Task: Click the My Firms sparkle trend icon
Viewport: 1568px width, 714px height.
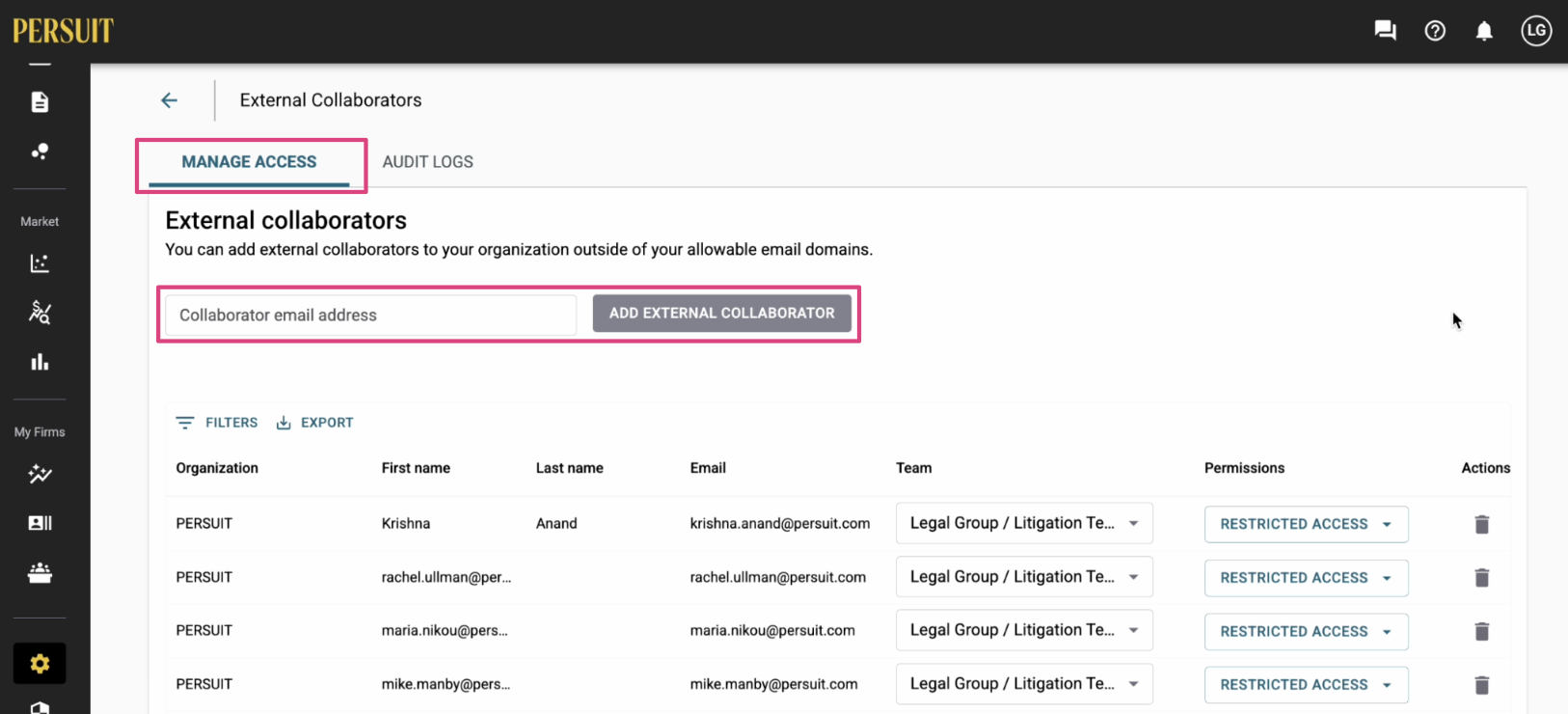Action: click(40, 474)
